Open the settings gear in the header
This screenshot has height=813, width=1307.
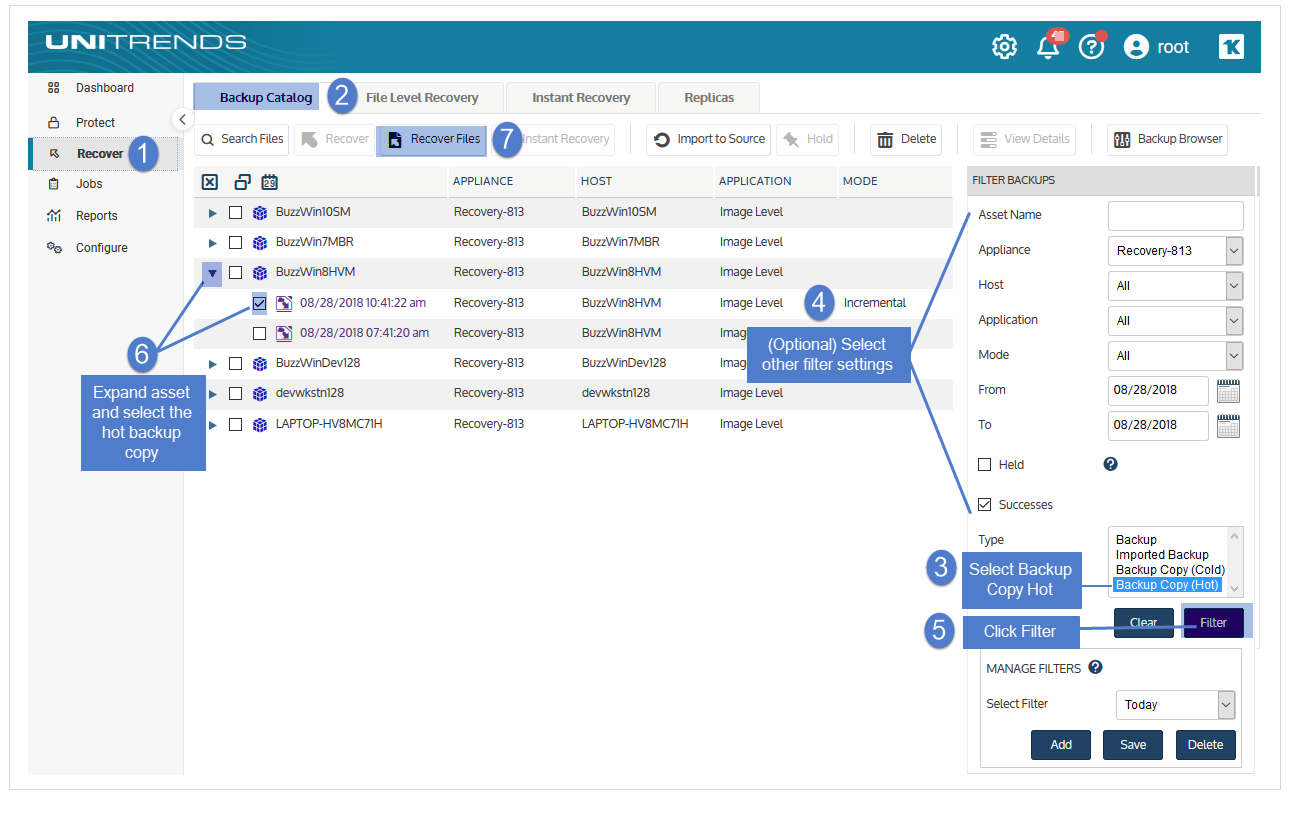pos(1004,47)
